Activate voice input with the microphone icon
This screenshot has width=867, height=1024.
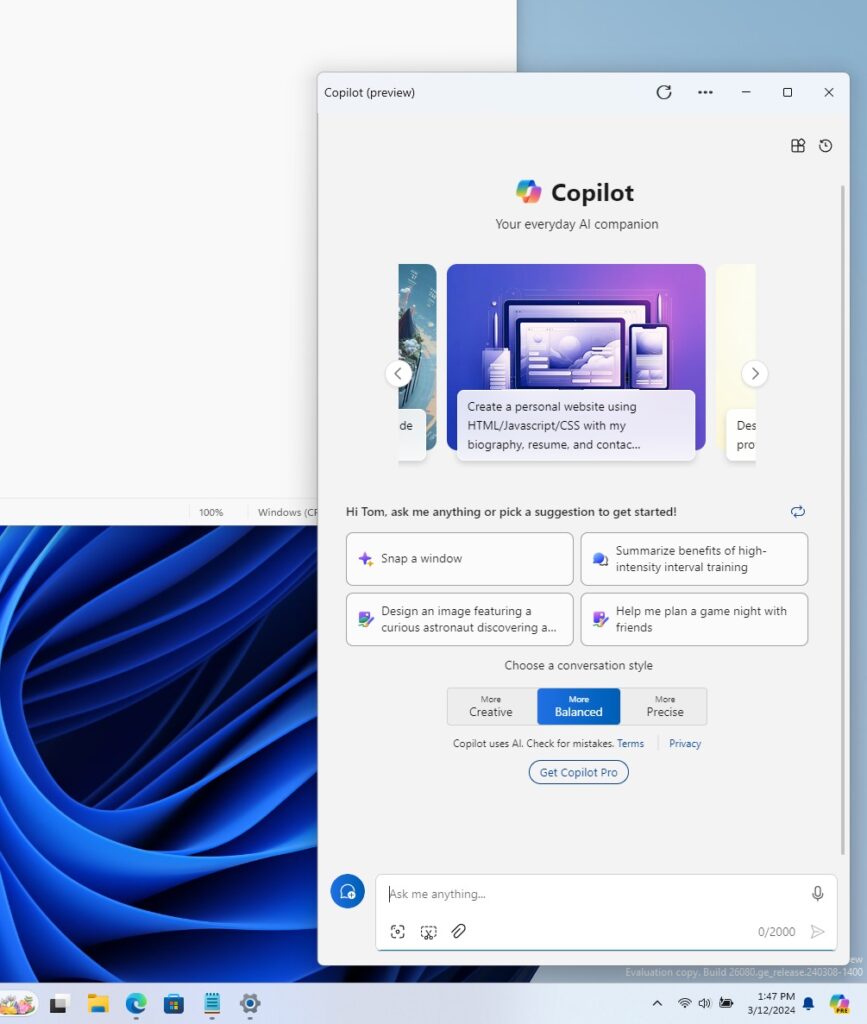tap(818, 893)
